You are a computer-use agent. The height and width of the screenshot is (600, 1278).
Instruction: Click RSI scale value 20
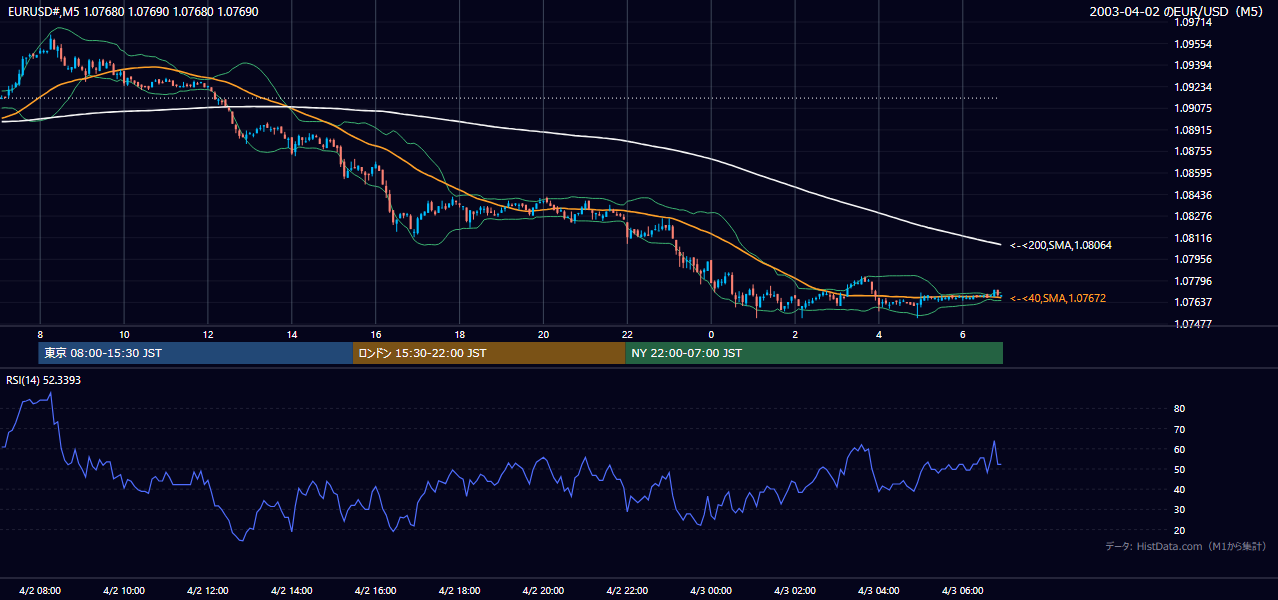1179,530
